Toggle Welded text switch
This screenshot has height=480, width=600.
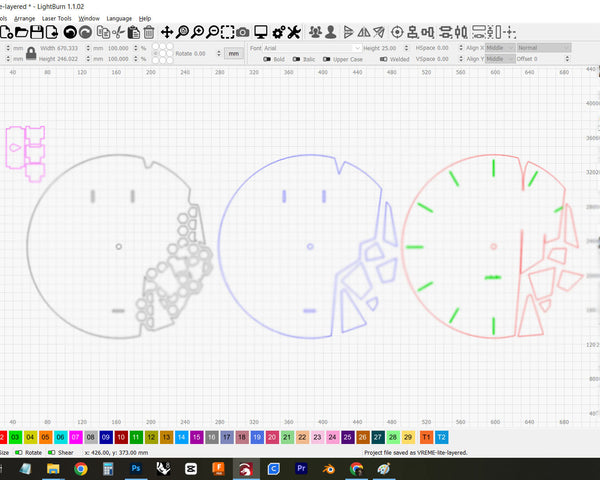tap(383, 59)
